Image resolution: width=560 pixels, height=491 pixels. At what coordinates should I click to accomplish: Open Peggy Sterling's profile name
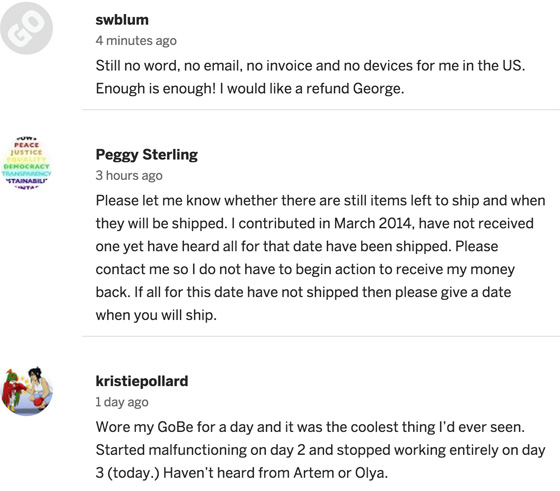[x=146, y=155]
